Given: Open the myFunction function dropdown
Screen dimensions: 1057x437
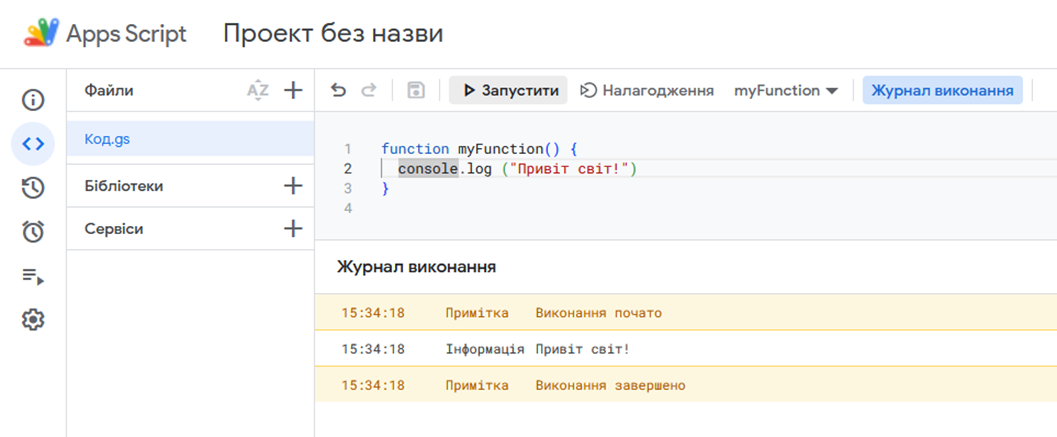Looking at the screenshot, I should pyautogui.click(x=785, y=91).
